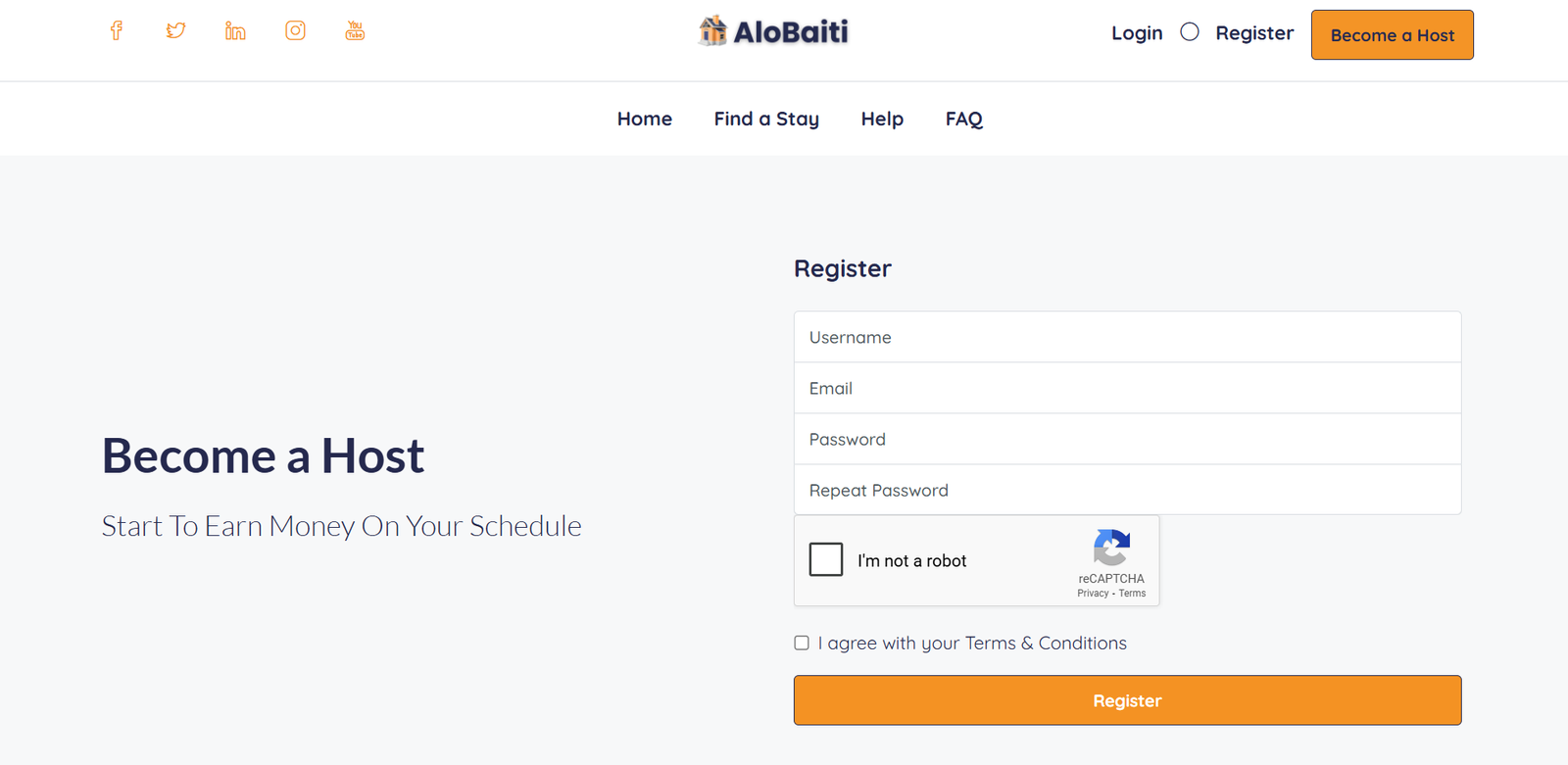The width and height of the screenshot is (1568, 765).
Task: Navigate to the FAQ page
Action: pos(964,119)
